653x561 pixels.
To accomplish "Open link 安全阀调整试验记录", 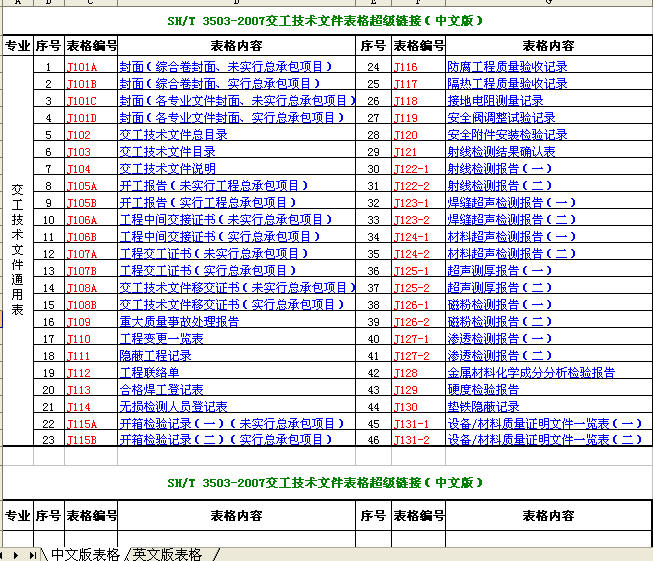I will tap(501, 118).
